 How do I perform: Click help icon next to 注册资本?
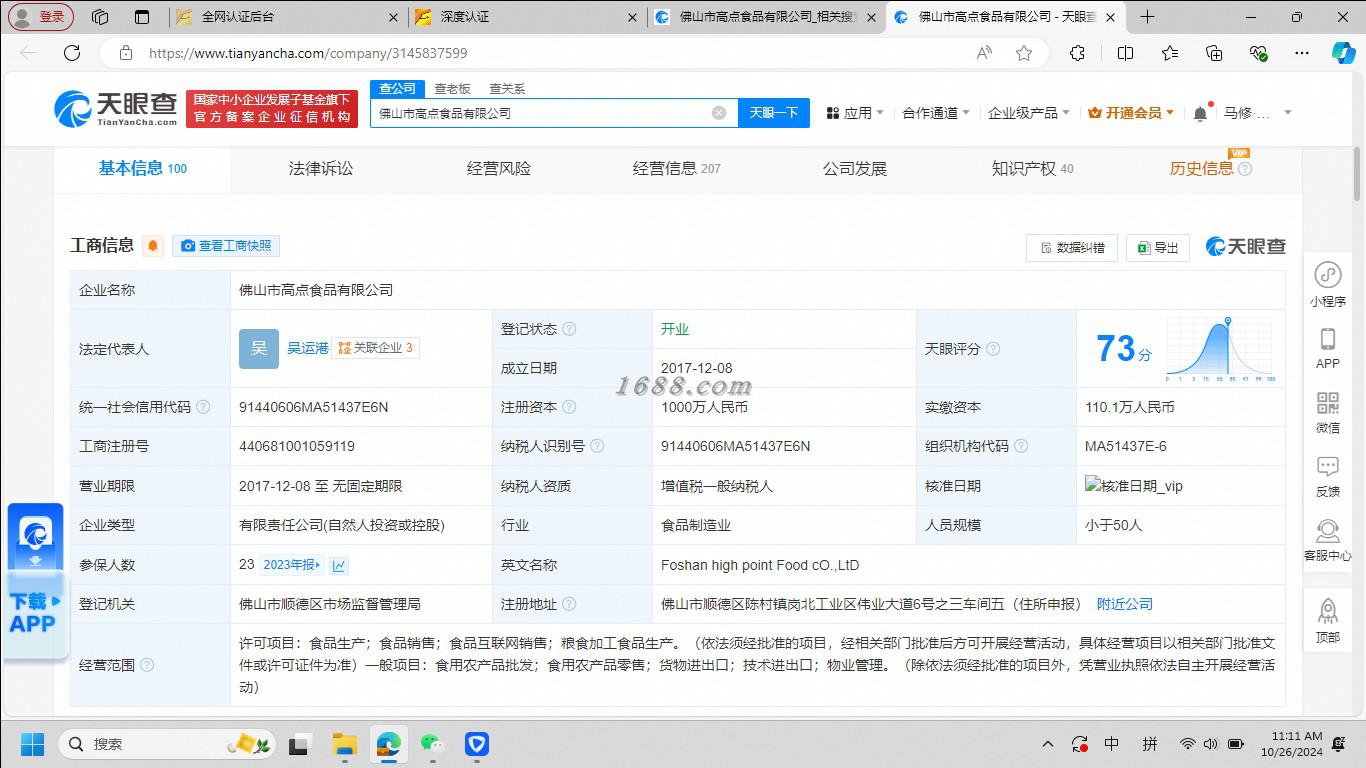pyautogui.click(x=569, y=407)
